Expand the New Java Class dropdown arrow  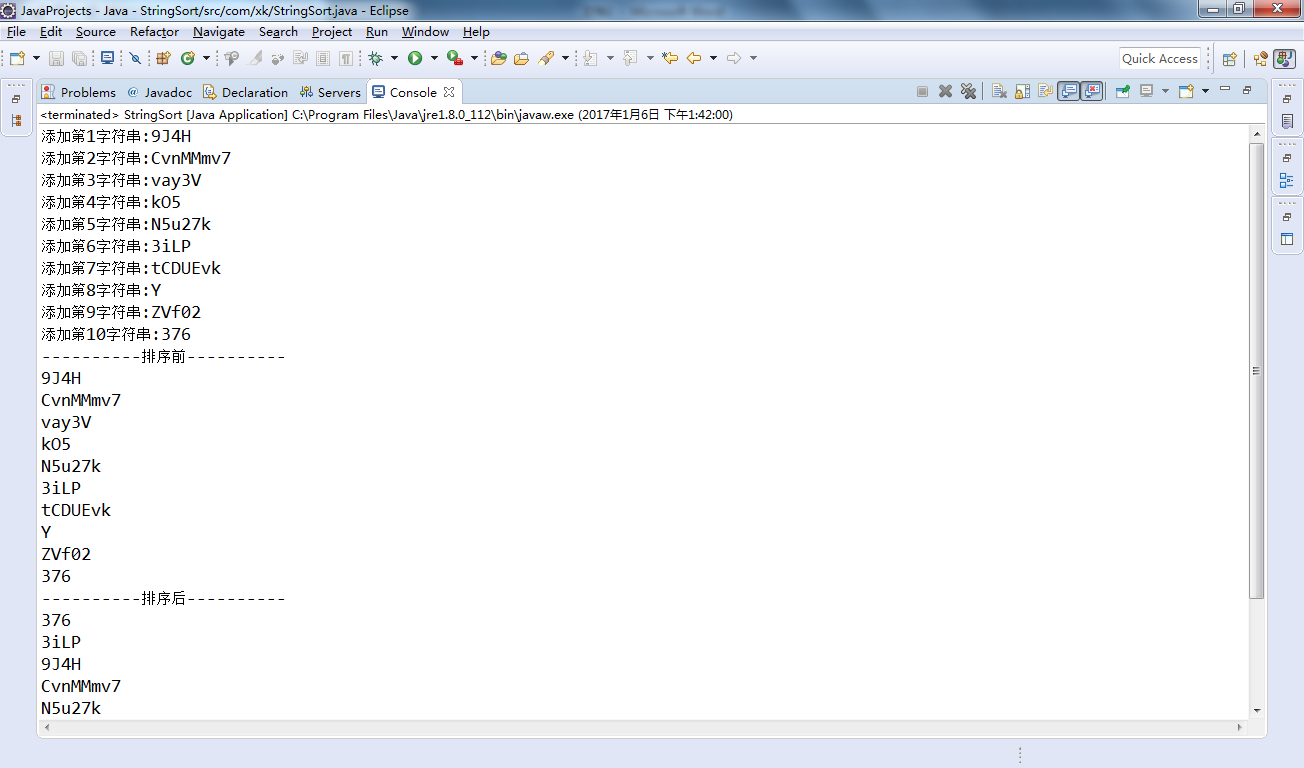click(x=206, y=58)
